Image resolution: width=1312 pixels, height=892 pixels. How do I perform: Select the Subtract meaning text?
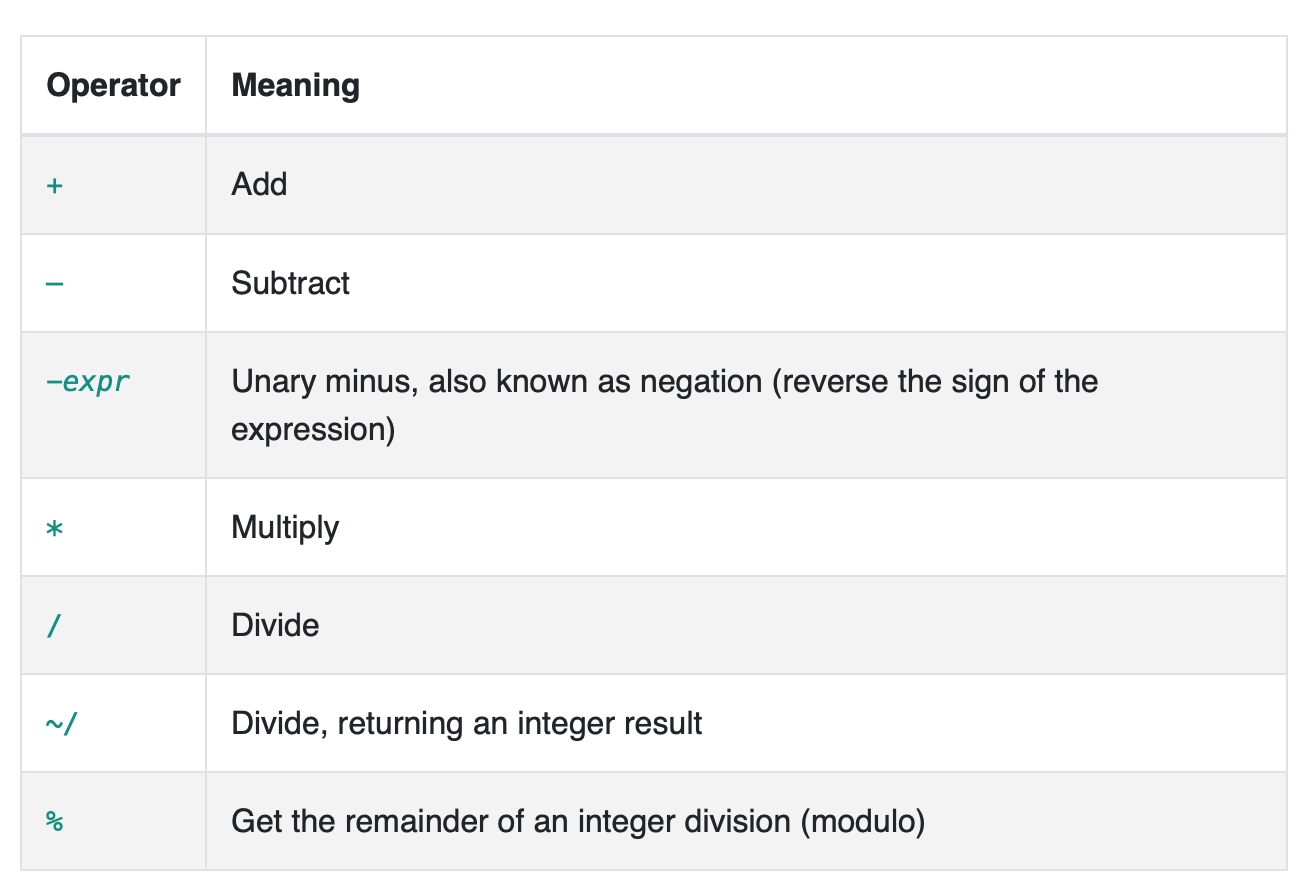coord(290,283)
